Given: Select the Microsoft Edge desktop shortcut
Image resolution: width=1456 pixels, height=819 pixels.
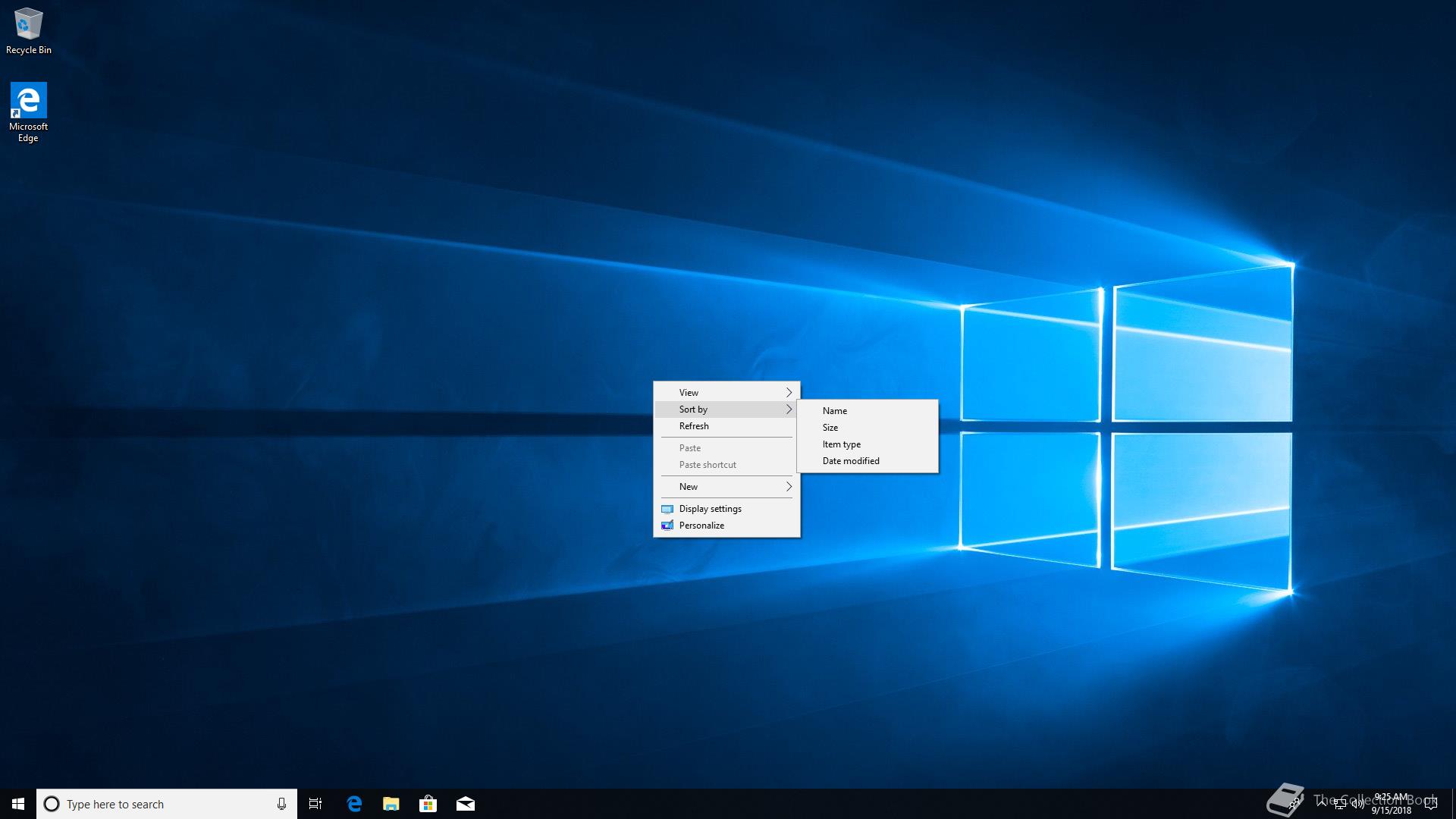Looking at the screenshot, I should tap(29, 111).
